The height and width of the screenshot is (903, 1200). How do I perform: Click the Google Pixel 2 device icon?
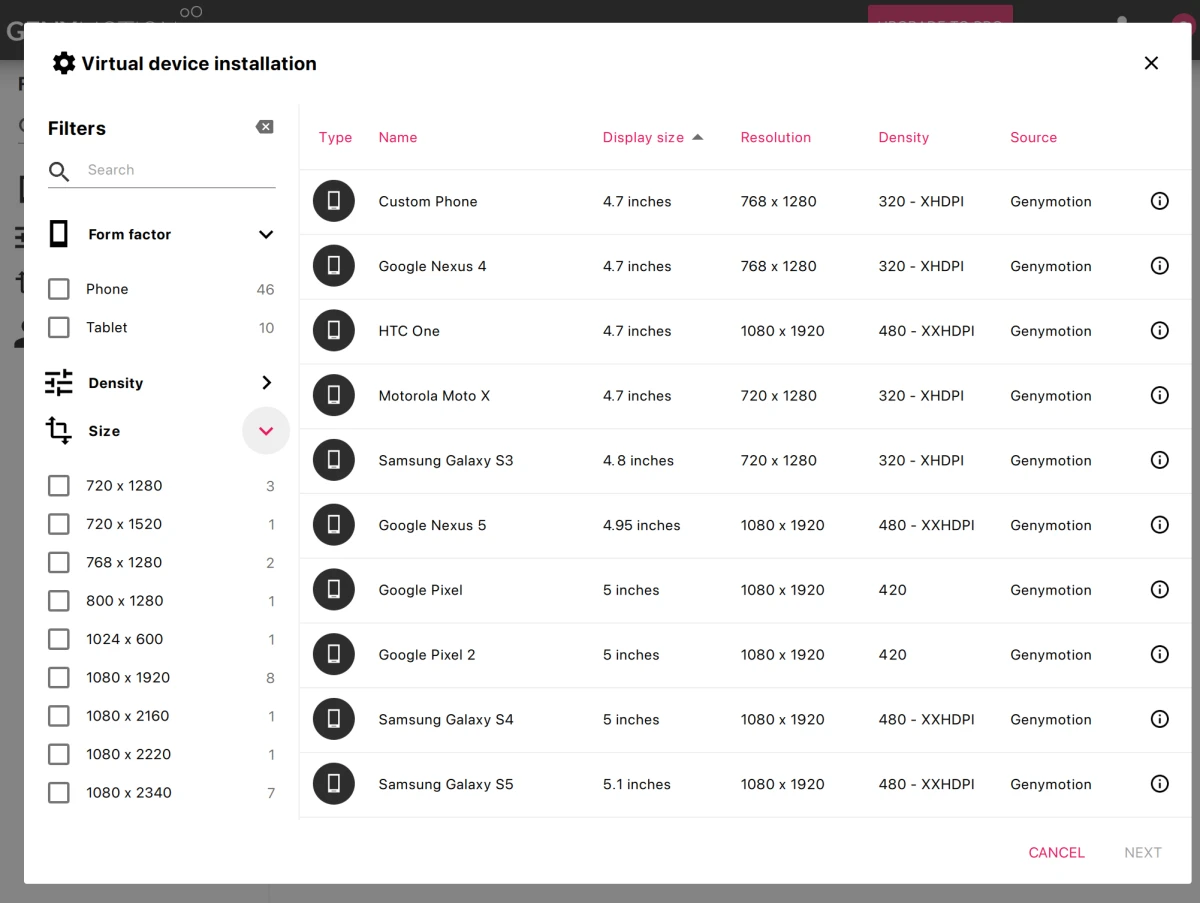(x=334, y=655)
